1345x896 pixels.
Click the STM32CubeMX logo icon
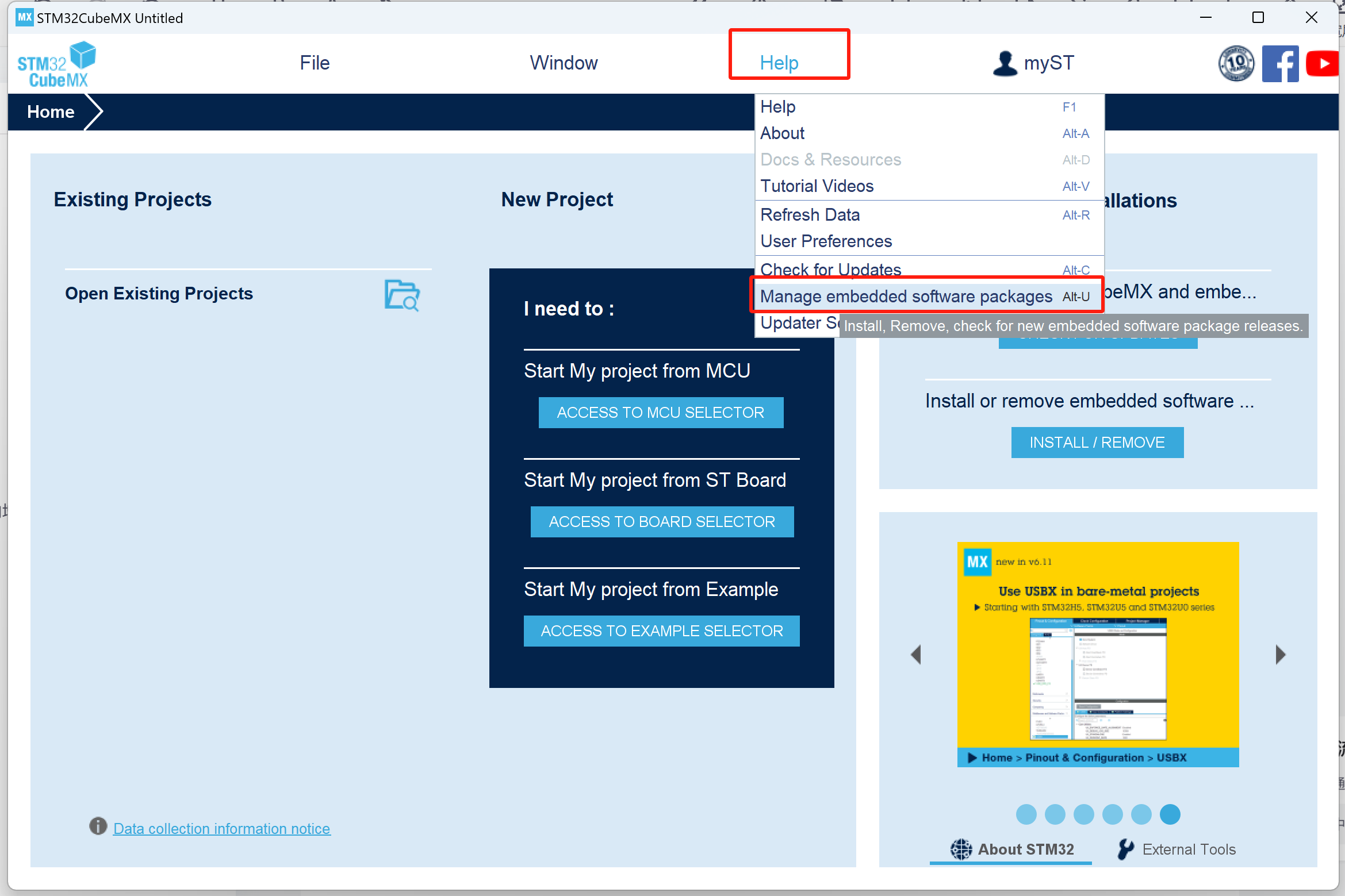coord(56,64)
